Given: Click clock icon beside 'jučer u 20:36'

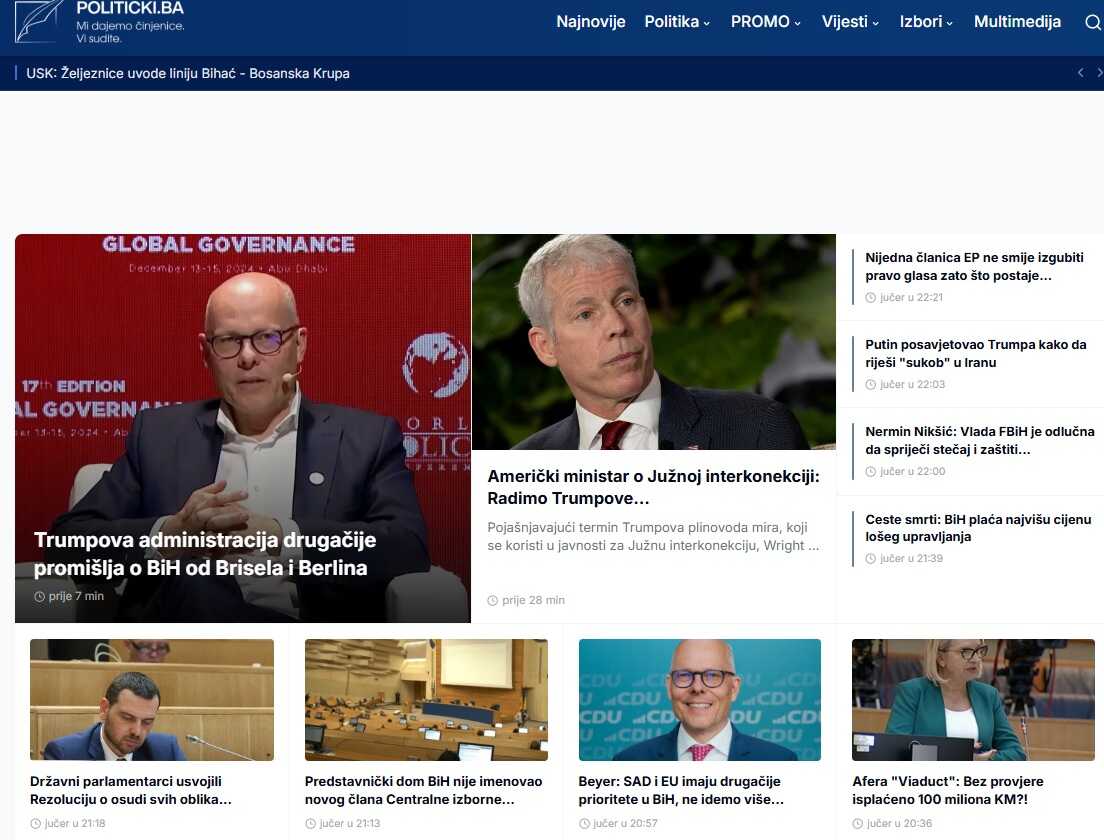Looking at the screenshot, I should pyautogui.click(x=858, y=823).
